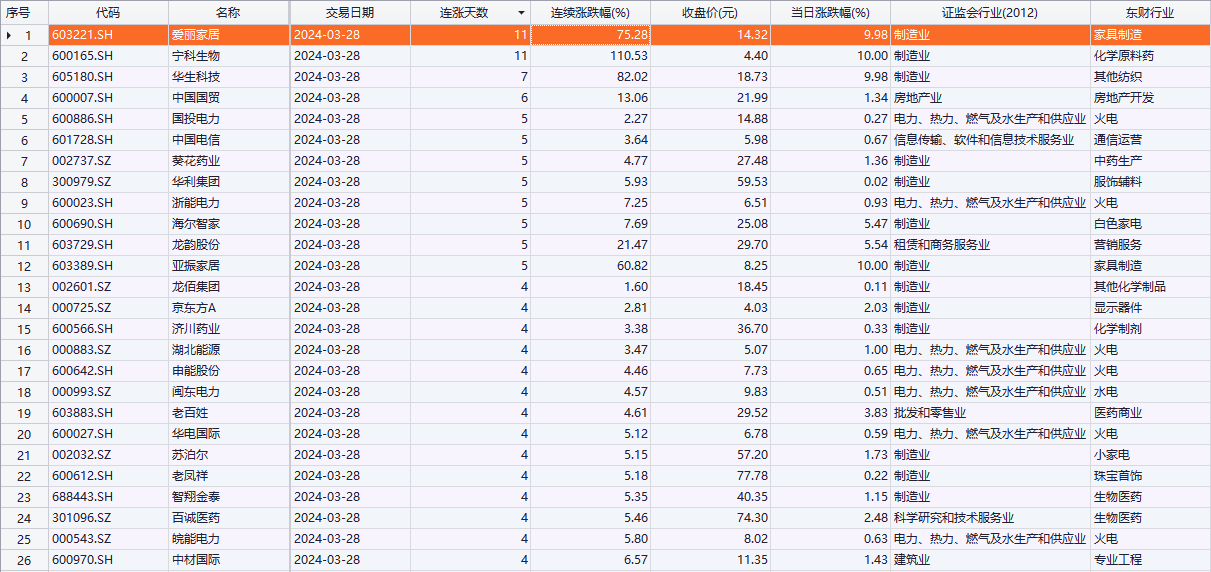This screenshot has height=572, width=1211.
Task: Click the 交易日期 column header
Action: point(349,13)
